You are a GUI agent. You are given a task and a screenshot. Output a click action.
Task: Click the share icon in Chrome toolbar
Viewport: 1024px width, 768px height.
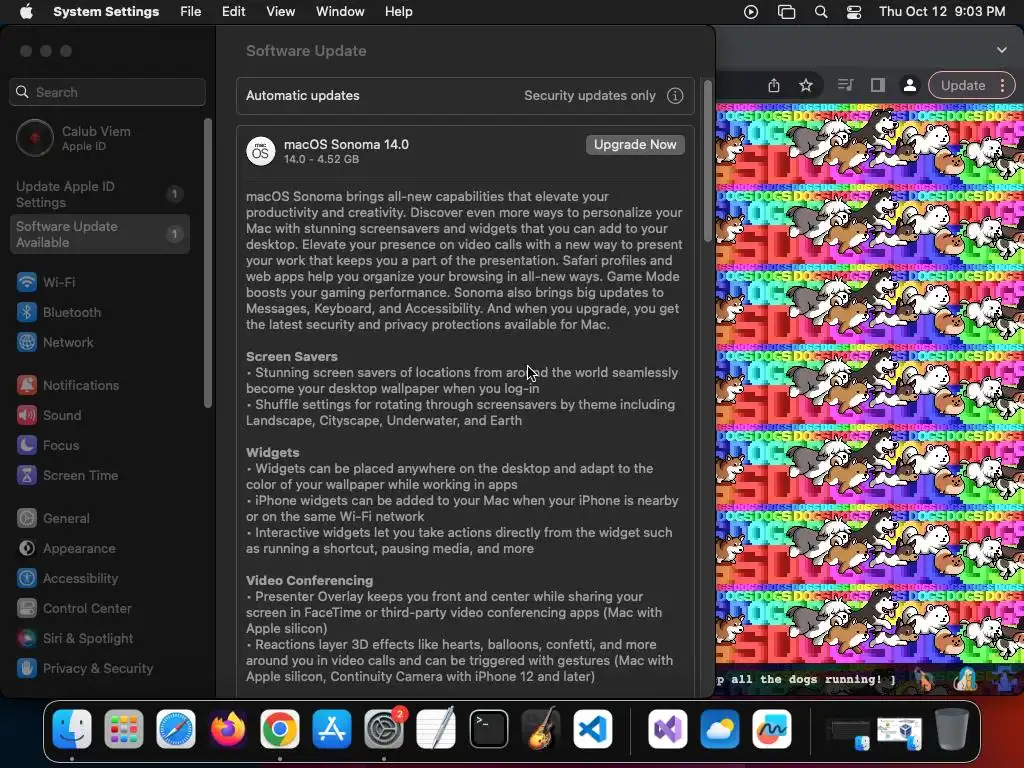(774, 86)
